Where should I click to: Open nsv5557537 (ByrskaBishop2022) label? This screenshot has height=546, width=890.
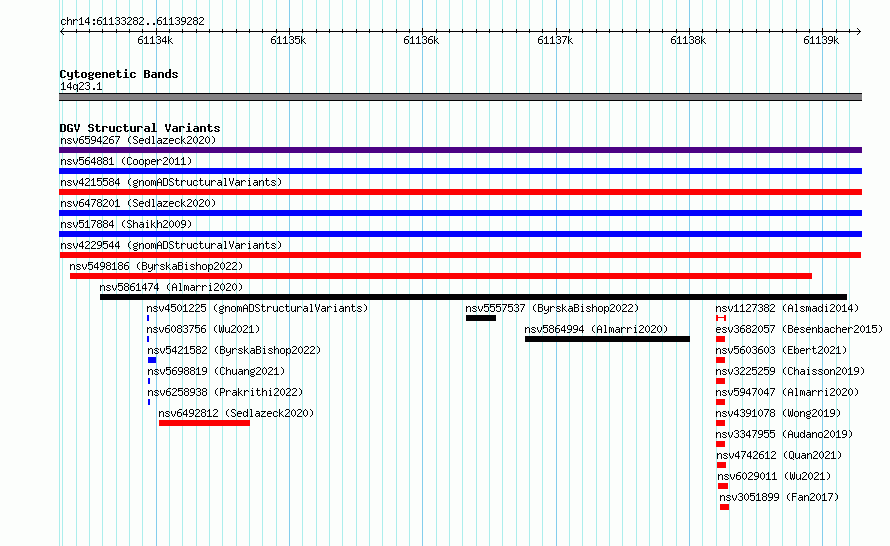click(x=552, y=308)
